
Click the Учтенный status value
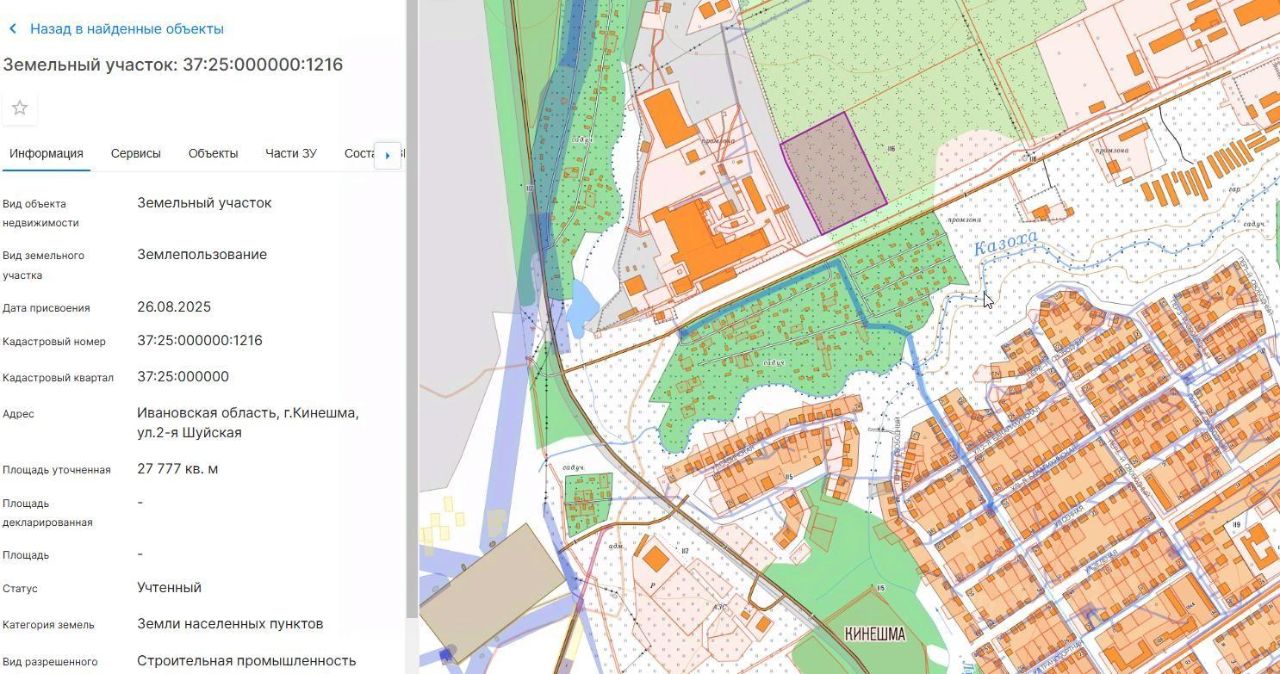pyautogui.click(x=169, y=587)
